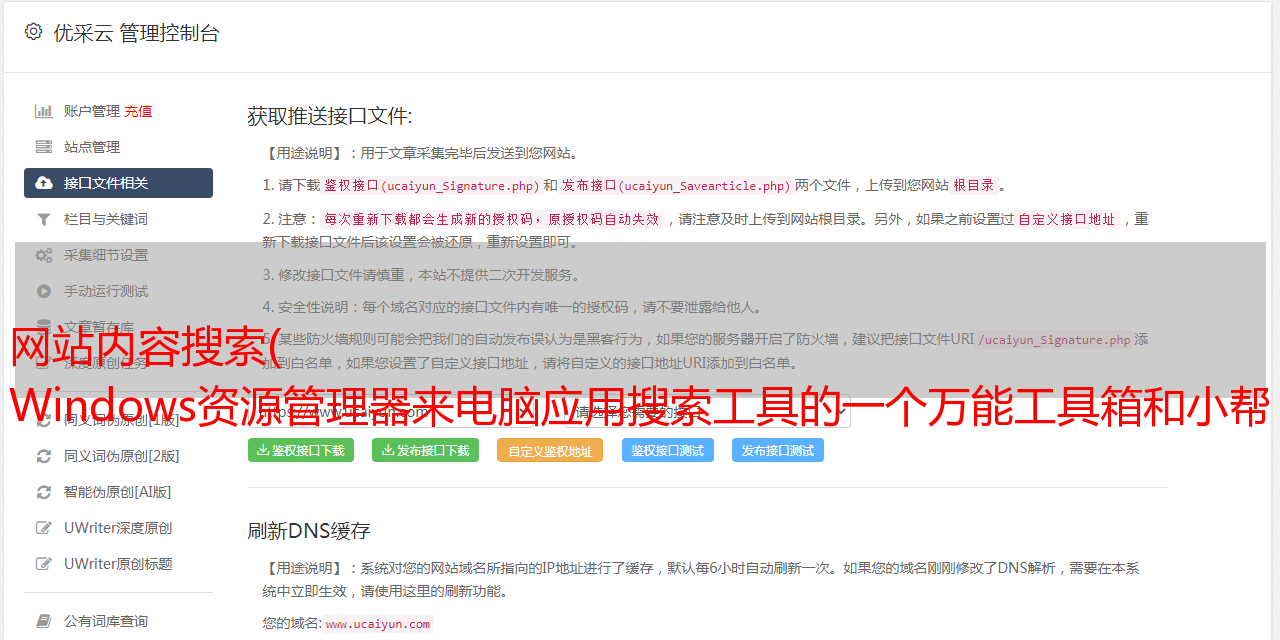Open the 请选择您需要的接口 dropdown
Image resolution: width=1280 pixels, height=640 pixels.
click(x=710, y=411)
